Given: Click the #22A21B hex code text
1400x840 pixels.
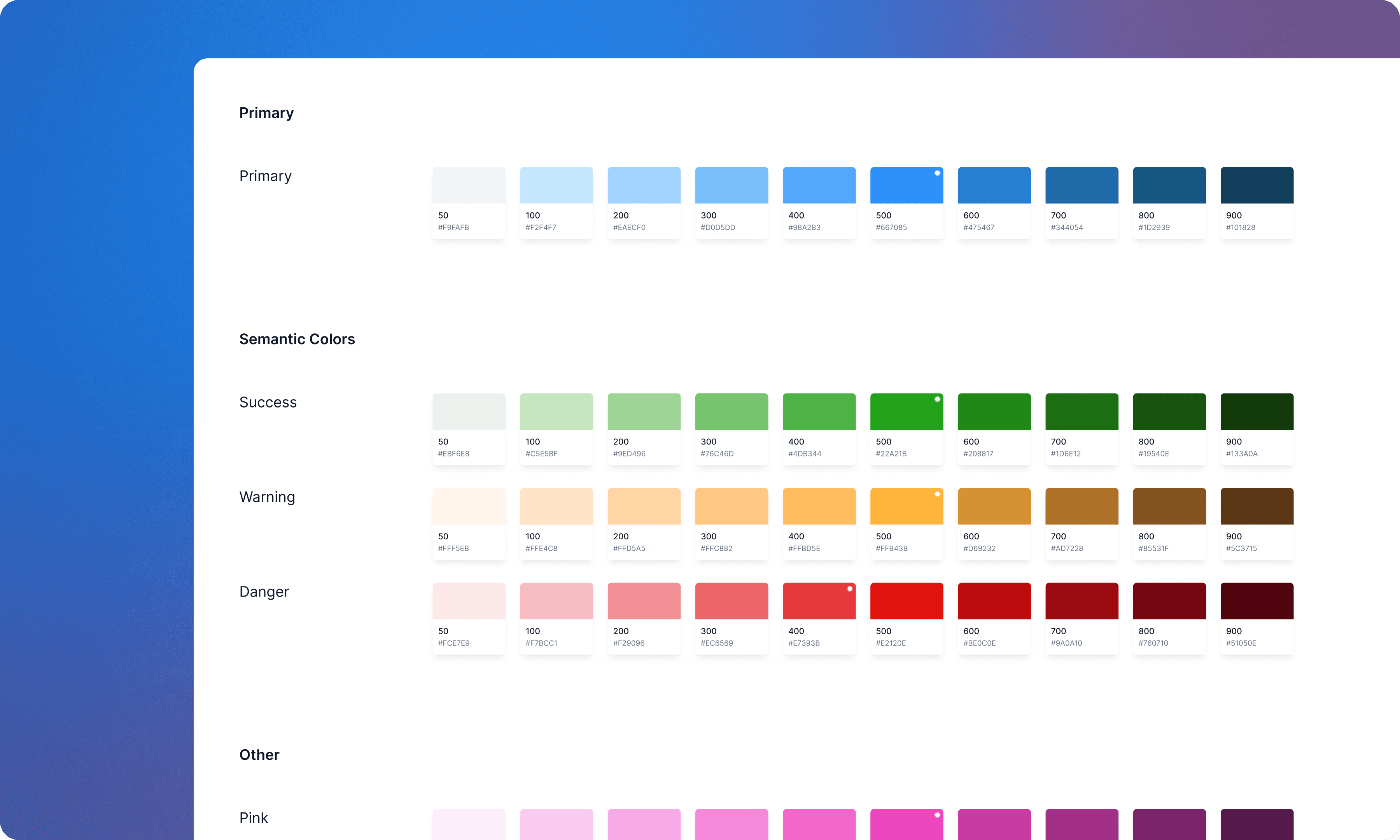Looking at the screenshot, I should click(x=891, y=454).
